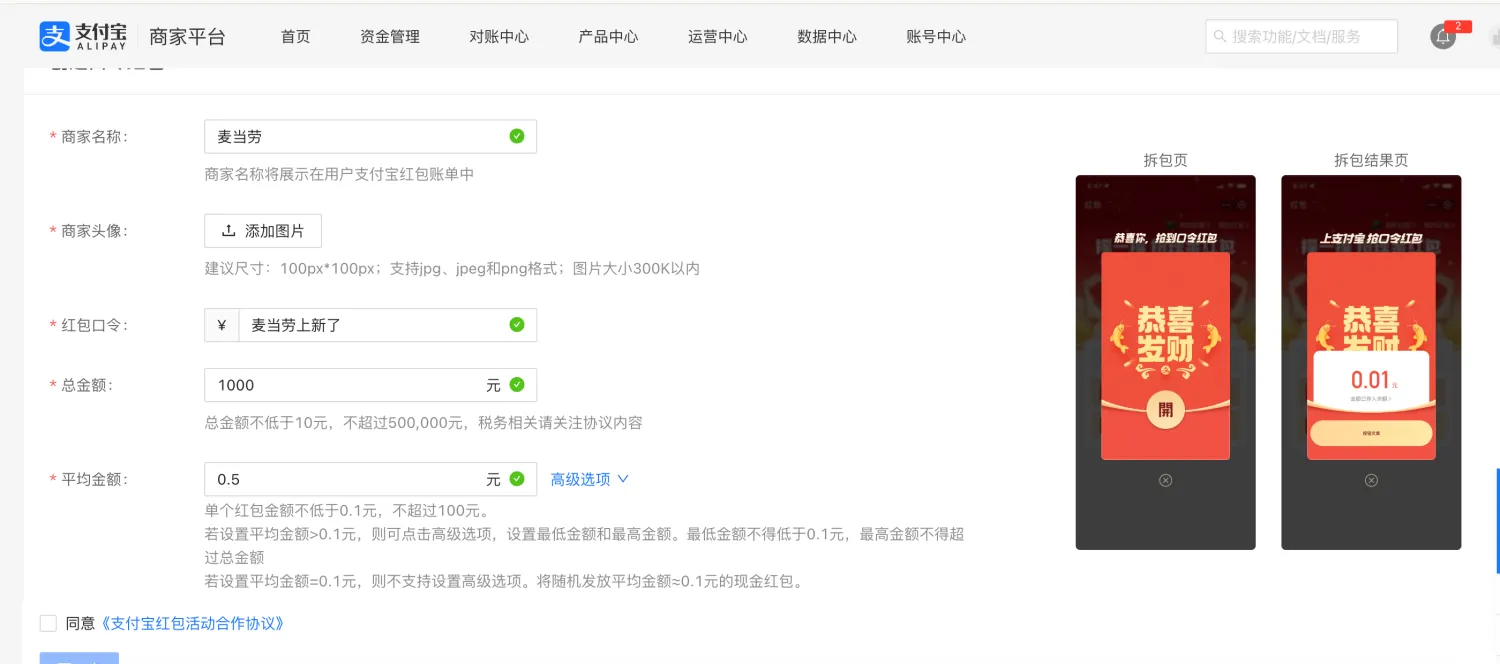1500x664 pixels.
Task: Open the 首页 menu item
Action: point(295,36)
